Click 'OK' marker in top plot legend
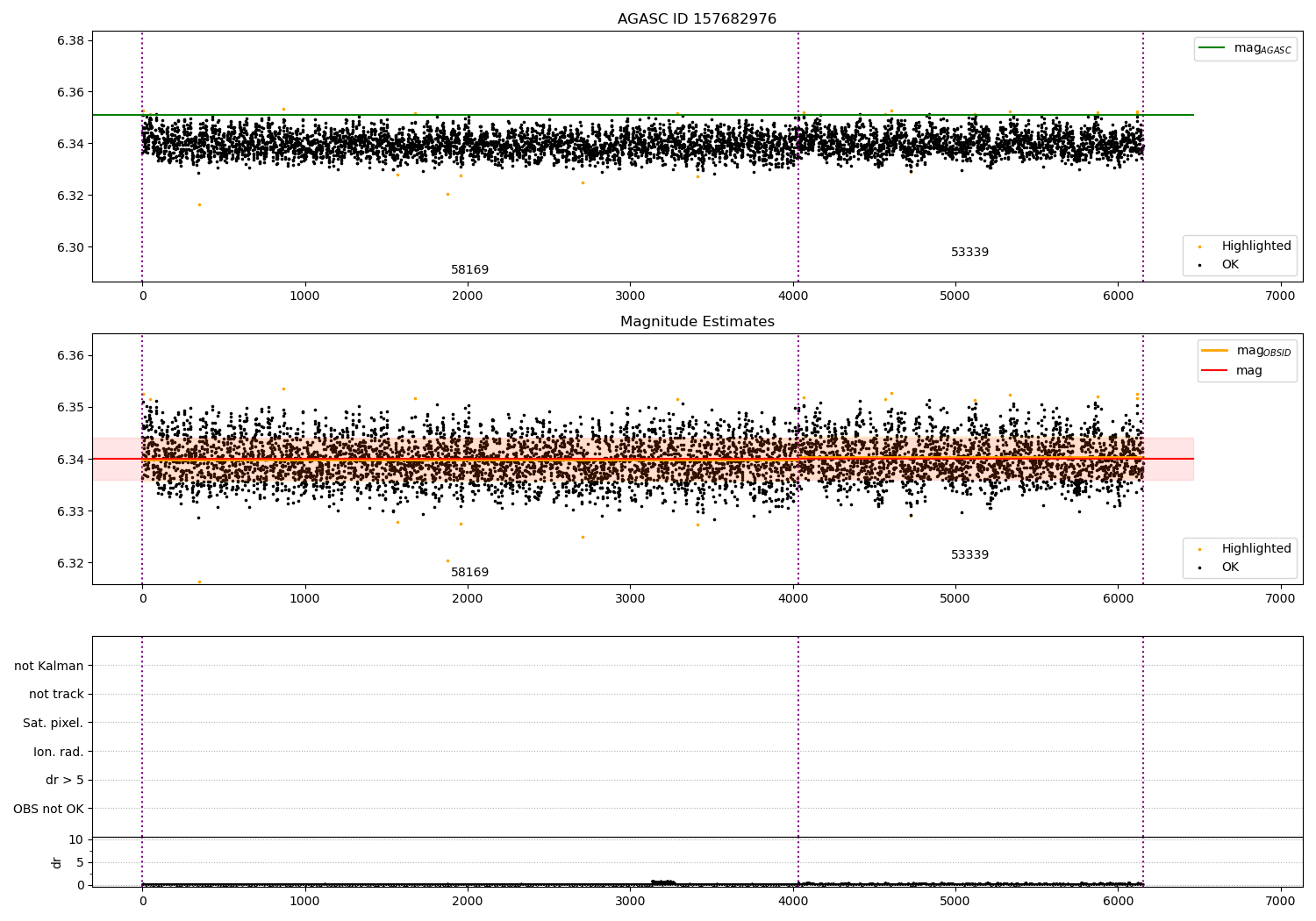 pos(1199,265)
